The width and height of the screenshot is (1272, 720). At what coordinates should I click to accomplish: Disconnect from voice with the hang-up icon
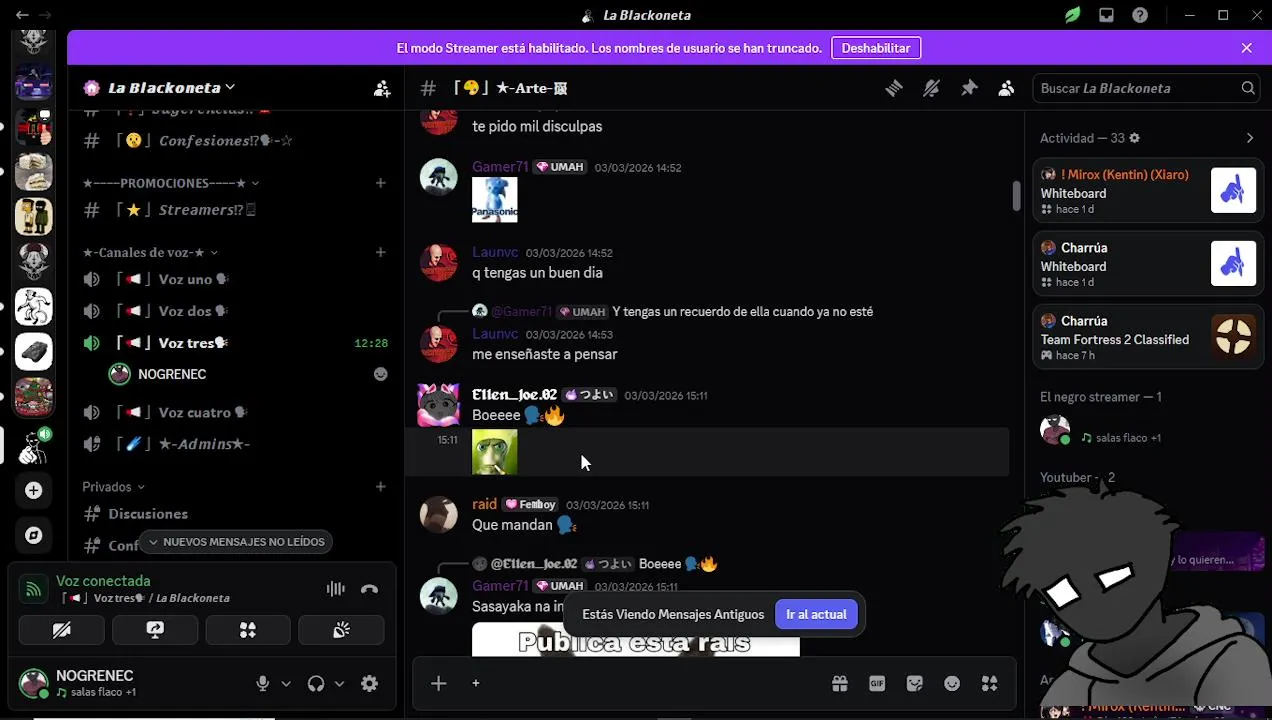pos(369,589)
